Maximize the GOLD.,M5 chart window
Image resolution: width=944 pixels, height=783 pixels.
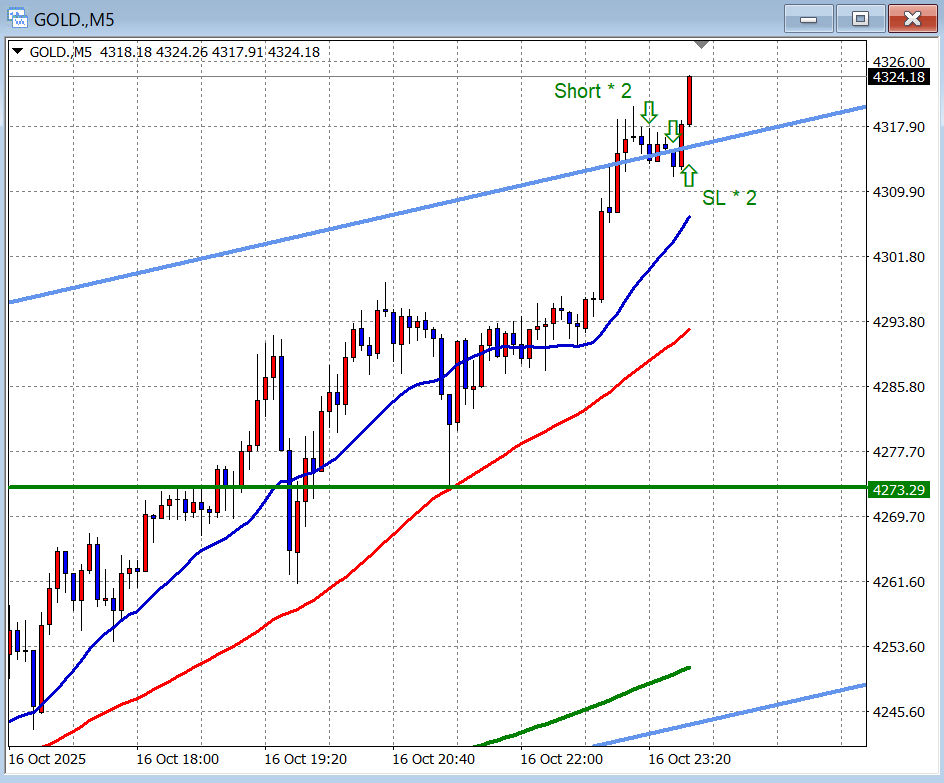(860, 18)
